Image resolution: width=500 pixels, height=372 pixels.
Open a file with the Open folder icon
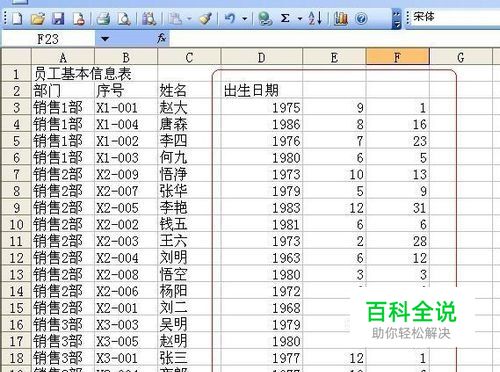(x=38, y=18)
